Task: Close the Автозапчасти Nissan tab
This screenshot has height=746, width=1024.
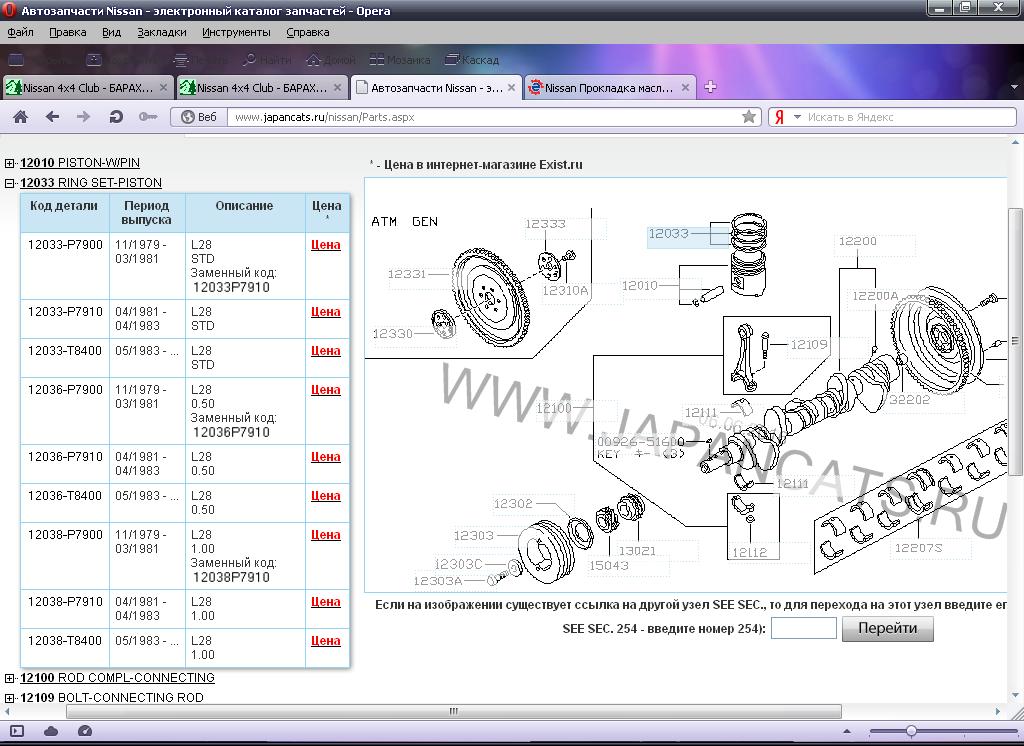Action: pyautogui.click(x=511, y=87)
